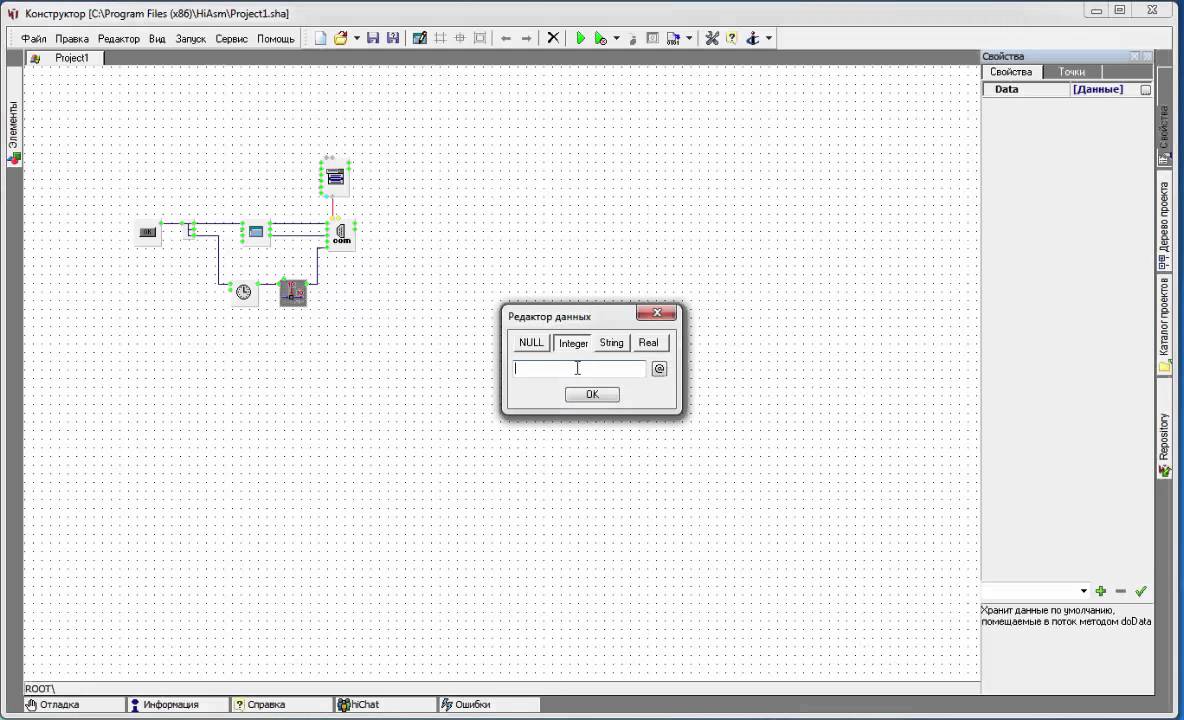This screenshot has height=720, width=1184.
Task: Click the run-with-stop green play icon
Action: (x=600, y=38)
